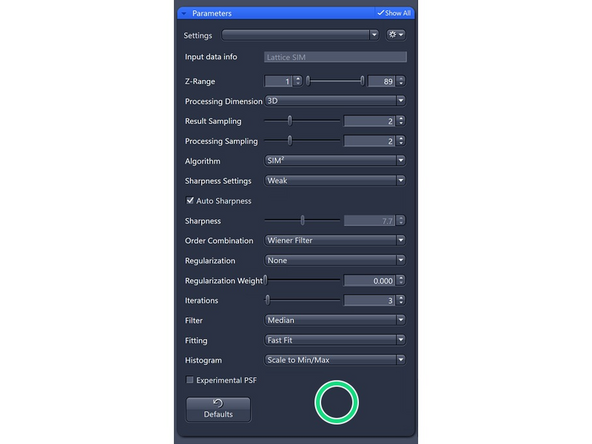Toggle the Show All option

394,13
